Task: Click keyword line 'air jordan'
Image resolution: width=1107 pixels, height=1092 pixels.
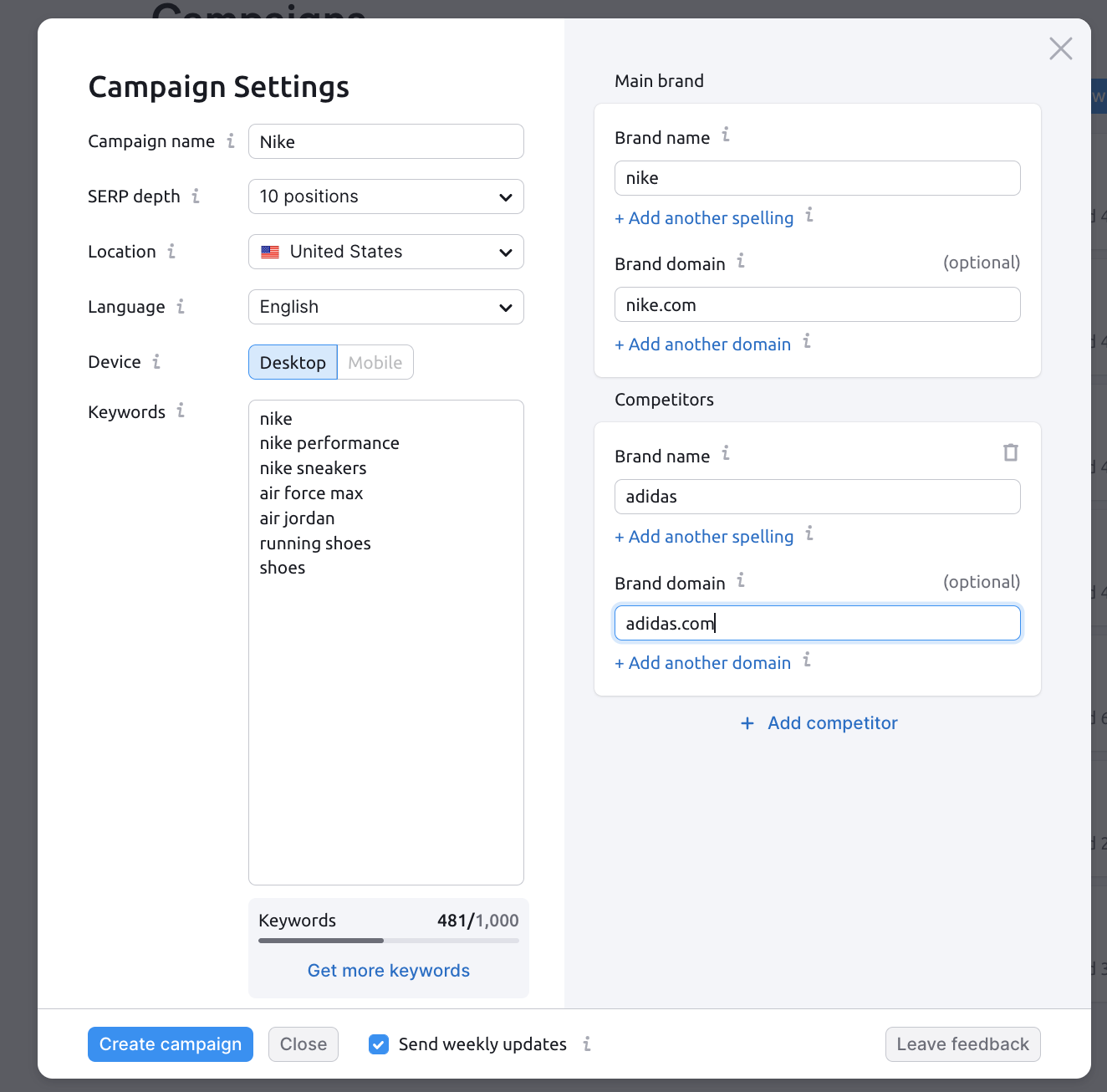Action: pos(297,518)
